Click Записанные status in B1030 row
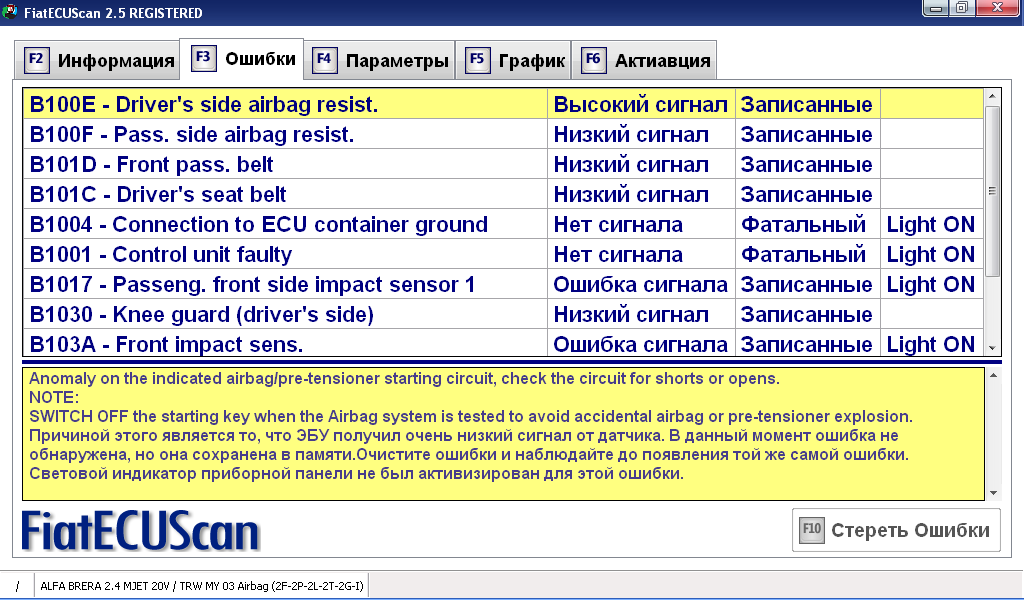 [x=808, y=315]
